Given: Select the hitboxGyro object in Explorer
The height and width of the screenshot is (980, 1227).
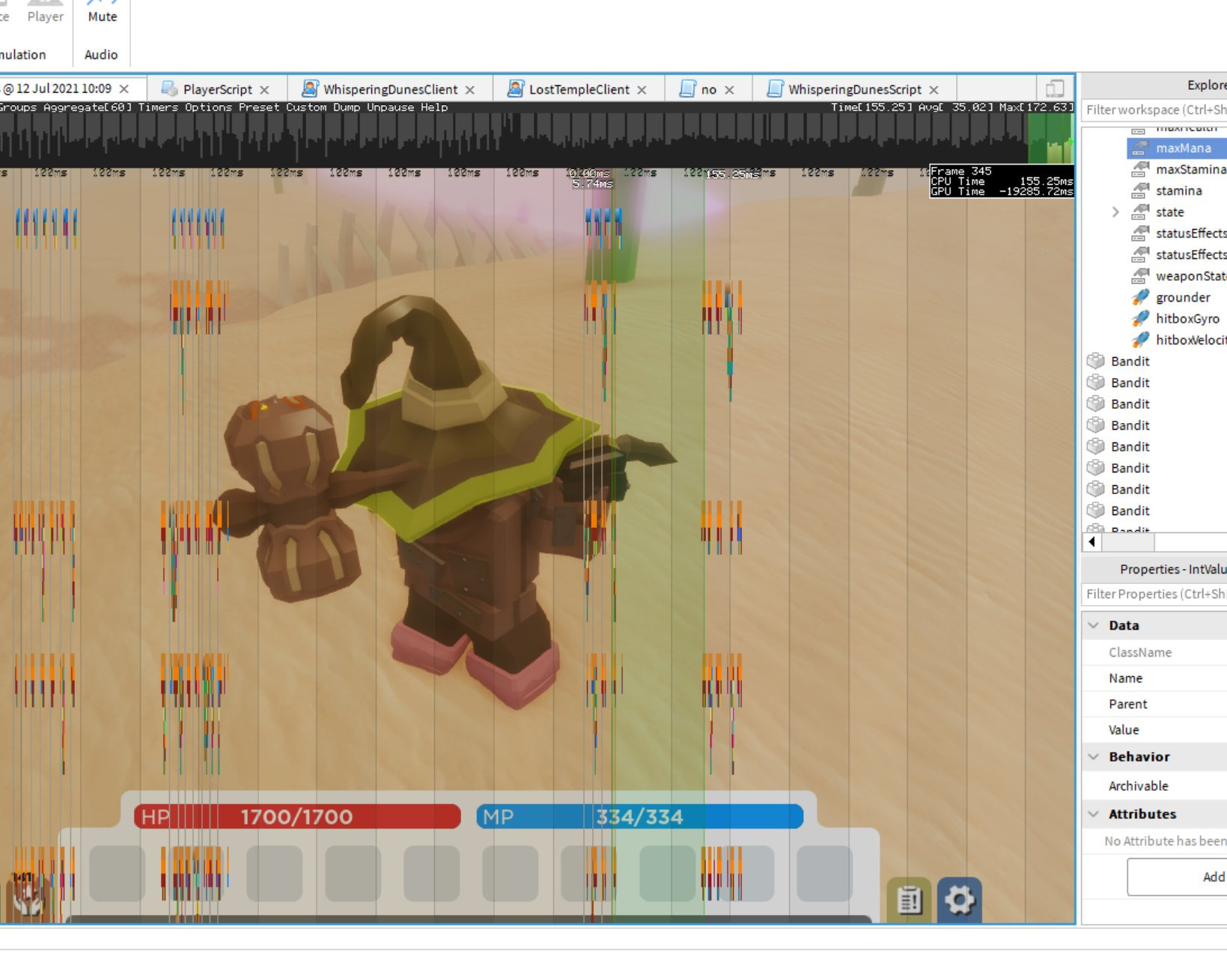Looking at the screenshot, I should point(1187,318).
